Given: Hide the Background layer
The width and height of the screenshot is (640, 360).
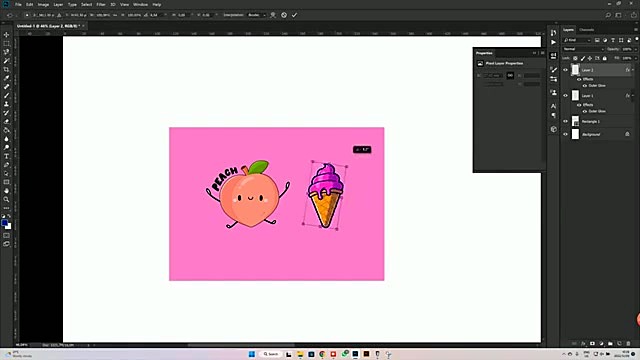Looking at the screenshot, I should (x=565, y=134).
